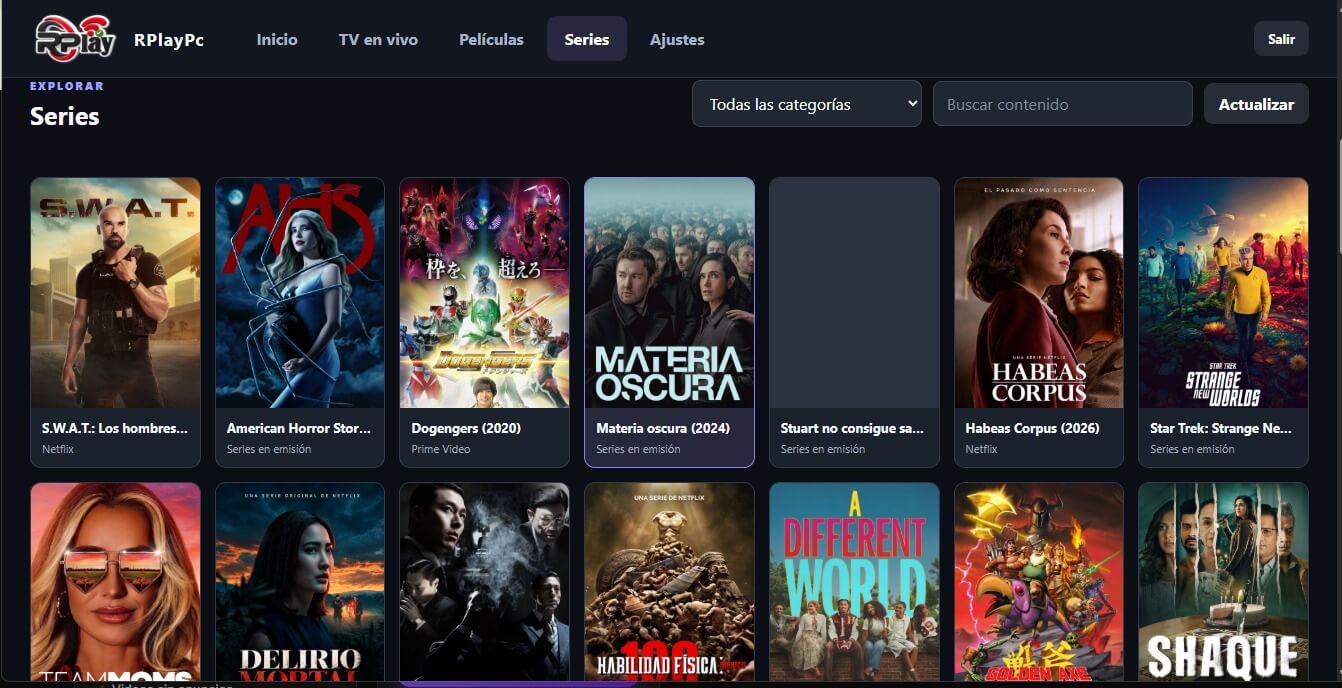Open the Materia Oscura poster
Image resolution: width=1342 pixels, height=688 pixels.
(669, 293)
